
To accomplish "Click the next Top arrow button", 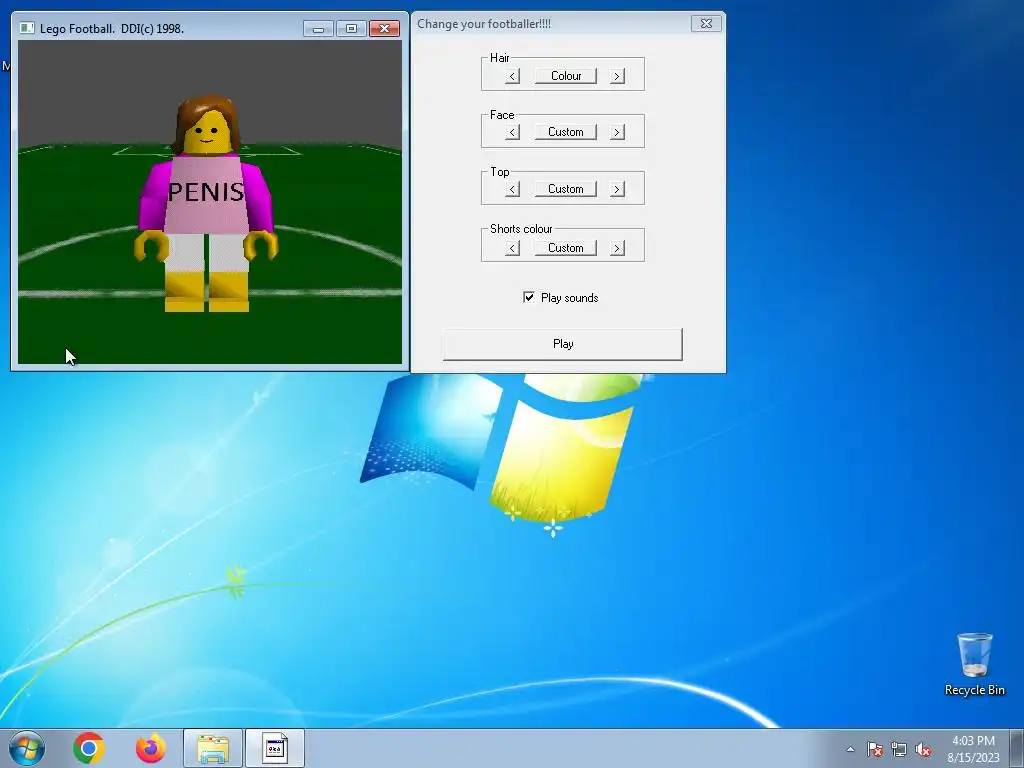I will tap(617, 189).
